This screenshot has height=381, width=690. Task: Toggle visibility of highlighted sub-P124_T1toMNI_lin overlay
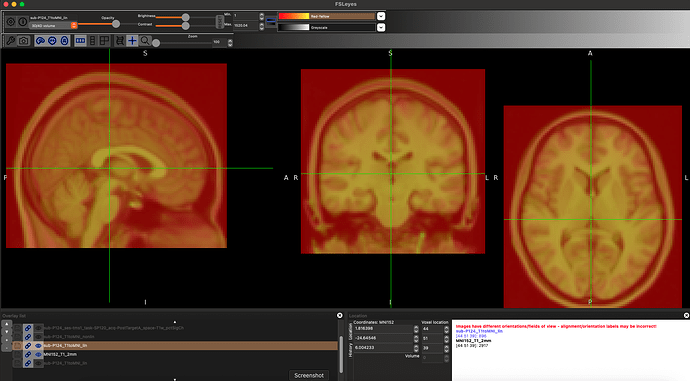(x=38, y=345)
